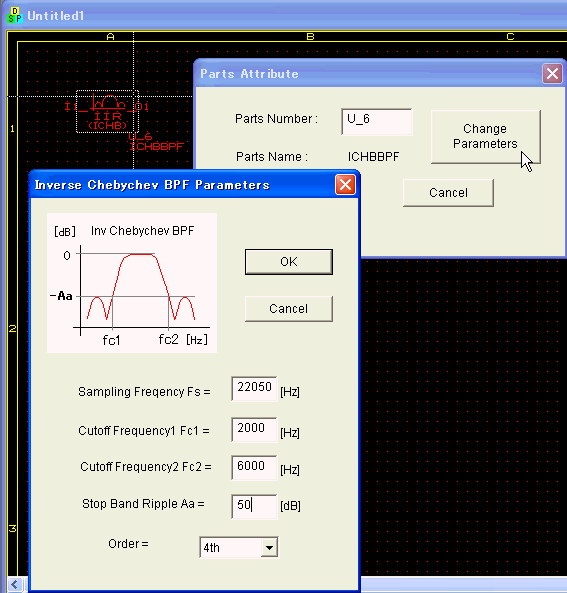This screenshot has width=567, height=593.
Task: Click column header B on schematic
Action: point(310,37)
